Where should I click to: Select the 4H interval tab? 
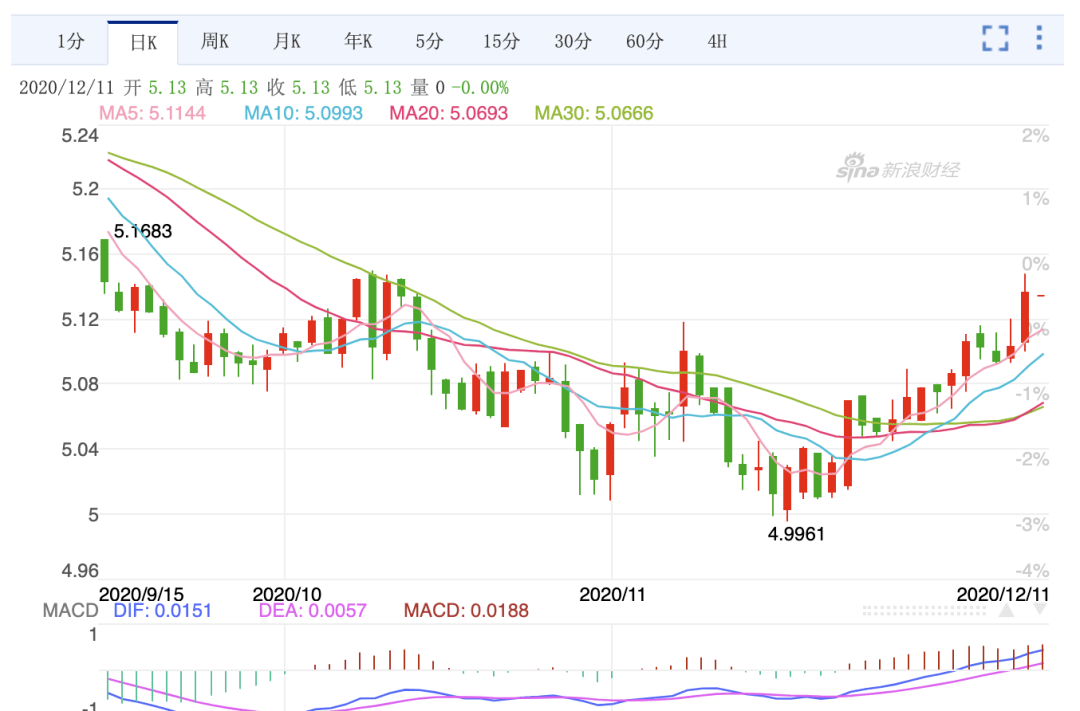[x=717, y=41]
